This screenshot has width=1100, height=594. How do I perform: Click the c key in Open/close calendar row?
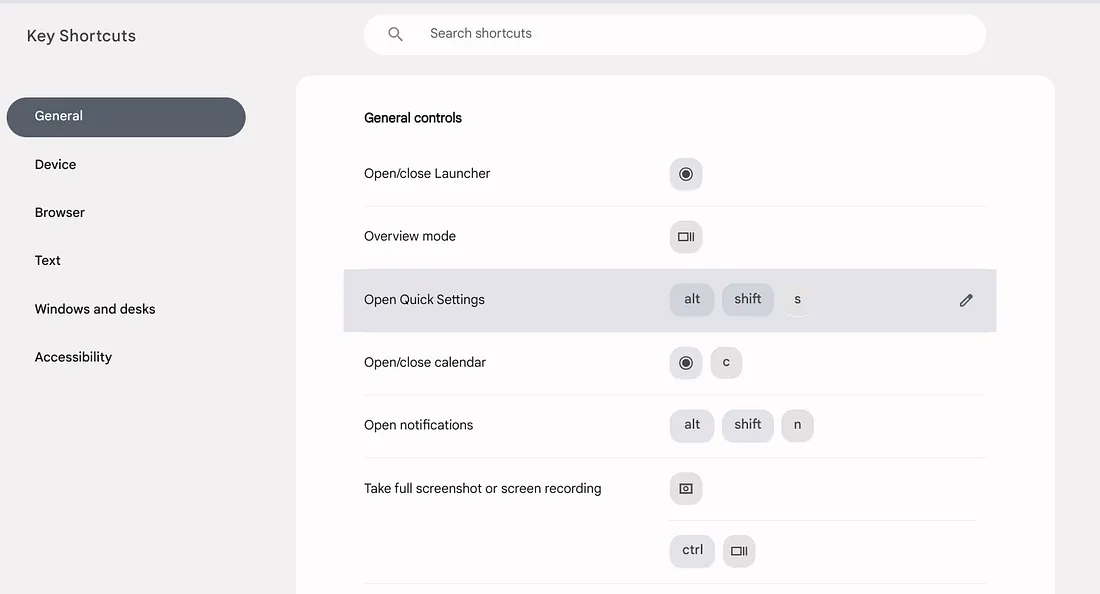(726, 363)
